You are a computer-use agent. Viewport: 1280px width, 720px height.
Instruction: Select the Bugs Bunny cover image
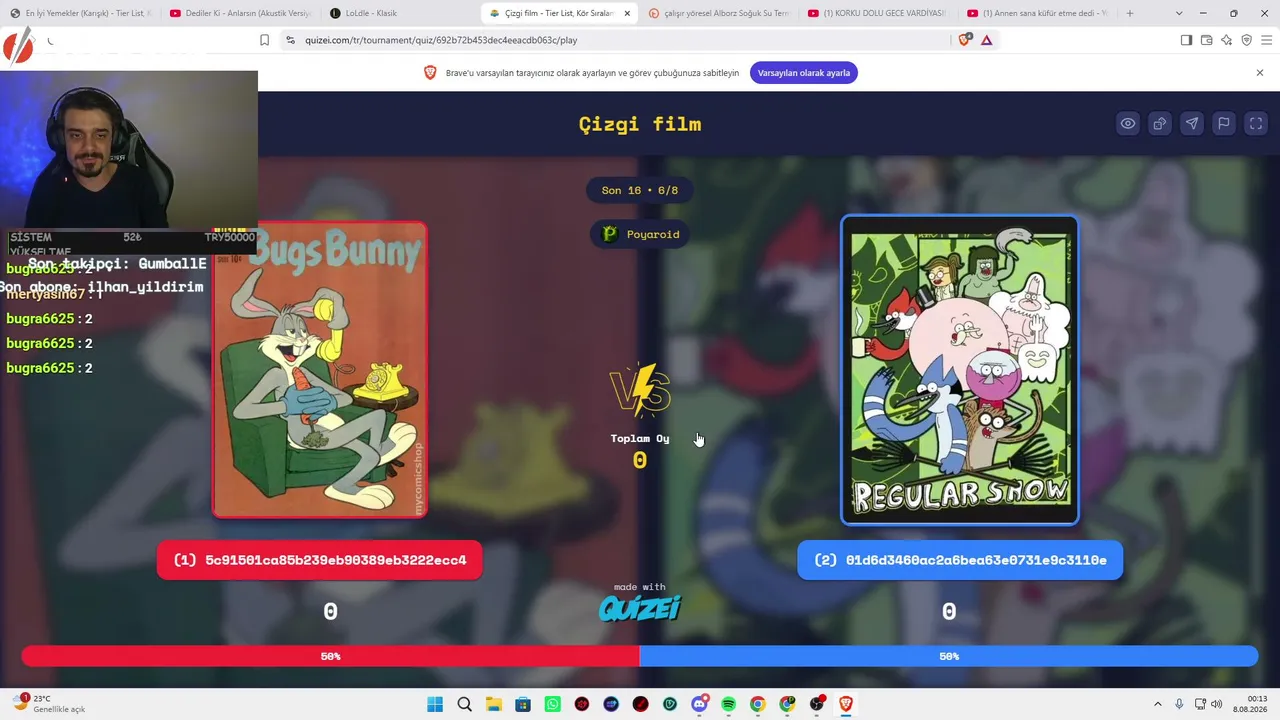320,369
